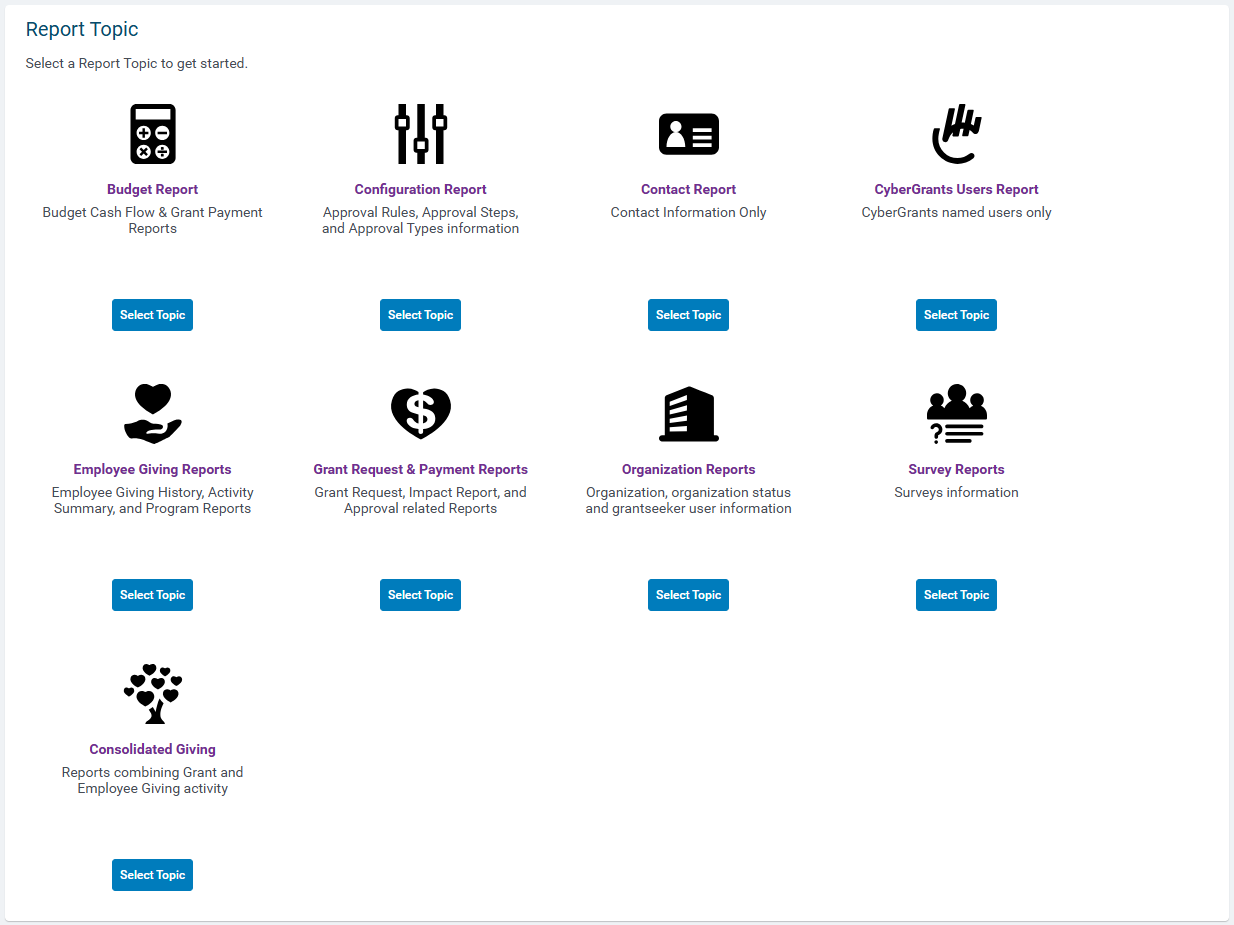Click the Contact Report ID card icon
Image resolution: width=1234 pixels, height=925 pixels.
point(689,134)
